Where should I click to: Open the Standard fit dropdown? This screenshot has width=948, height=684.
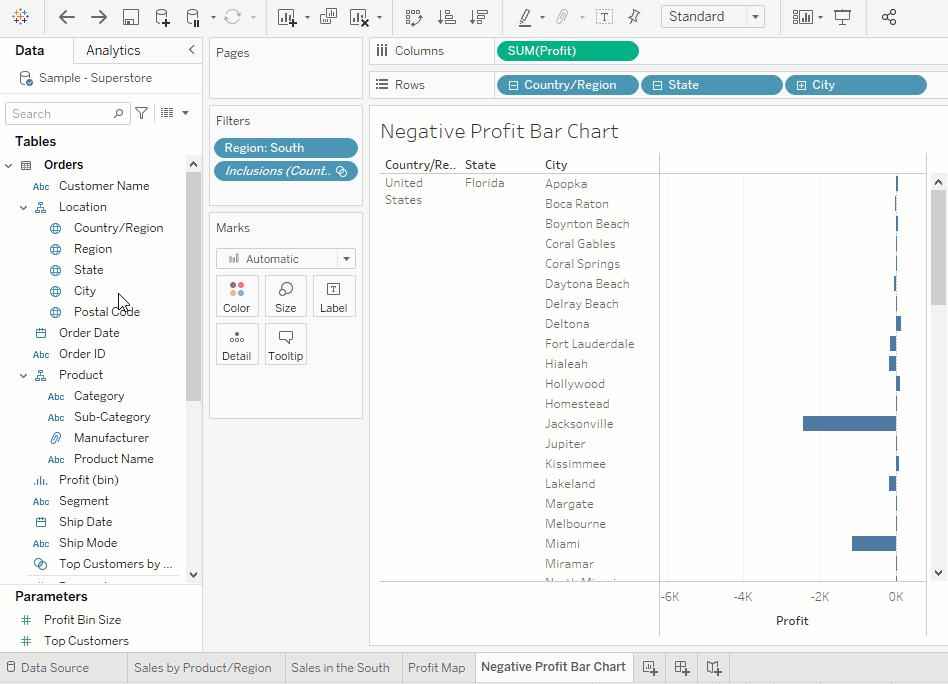712,17
